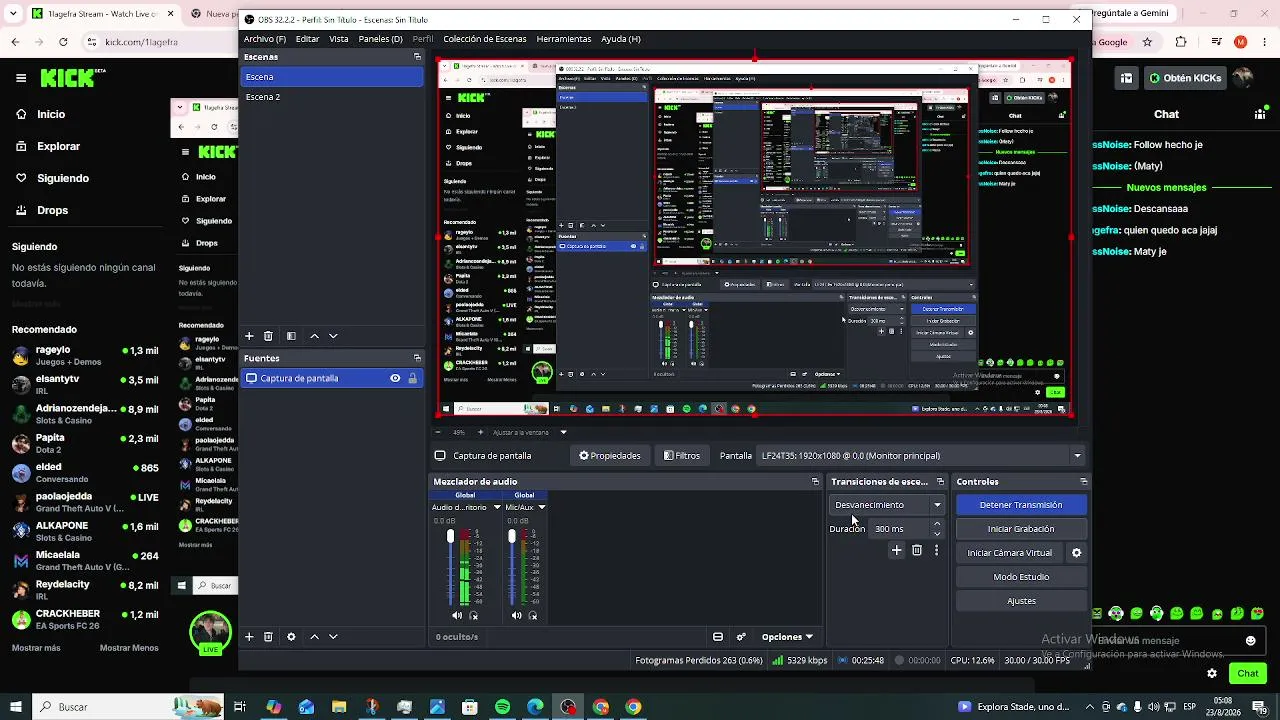The image size is (1280, 720).
Task: Open the Vista menu
Action: (339, 39)
